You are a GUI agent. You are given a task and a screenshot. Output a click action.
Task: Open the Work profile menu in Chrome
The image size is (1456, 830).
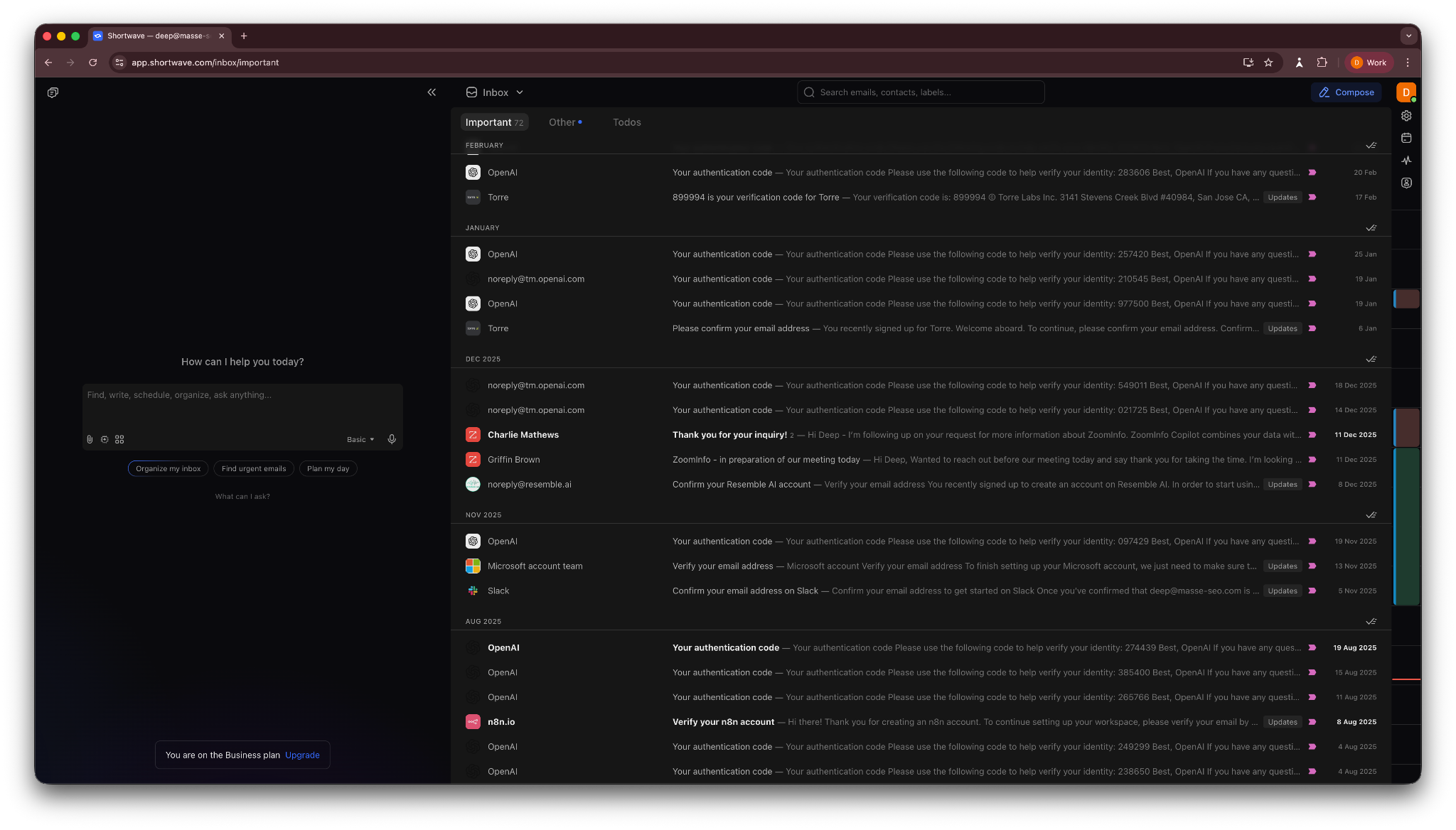[x=1369, y=63]
